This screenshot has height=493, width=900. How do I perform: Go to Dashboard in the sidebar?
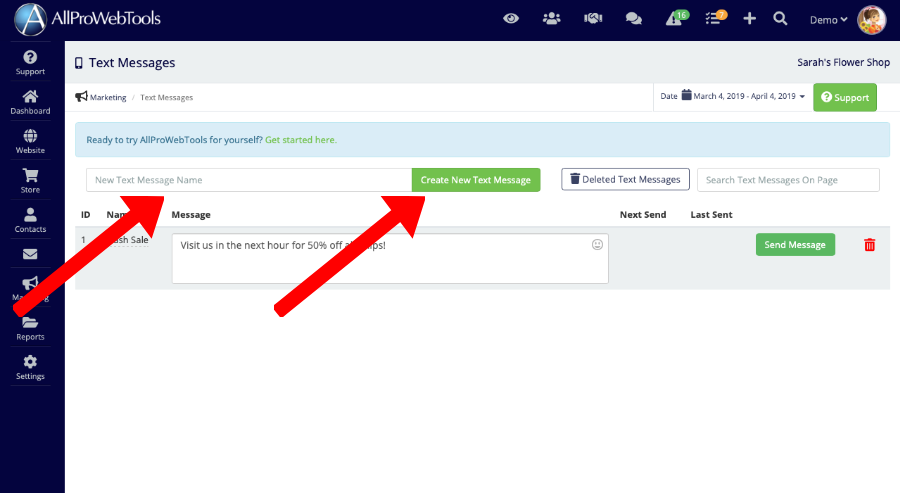click(30, 102)
